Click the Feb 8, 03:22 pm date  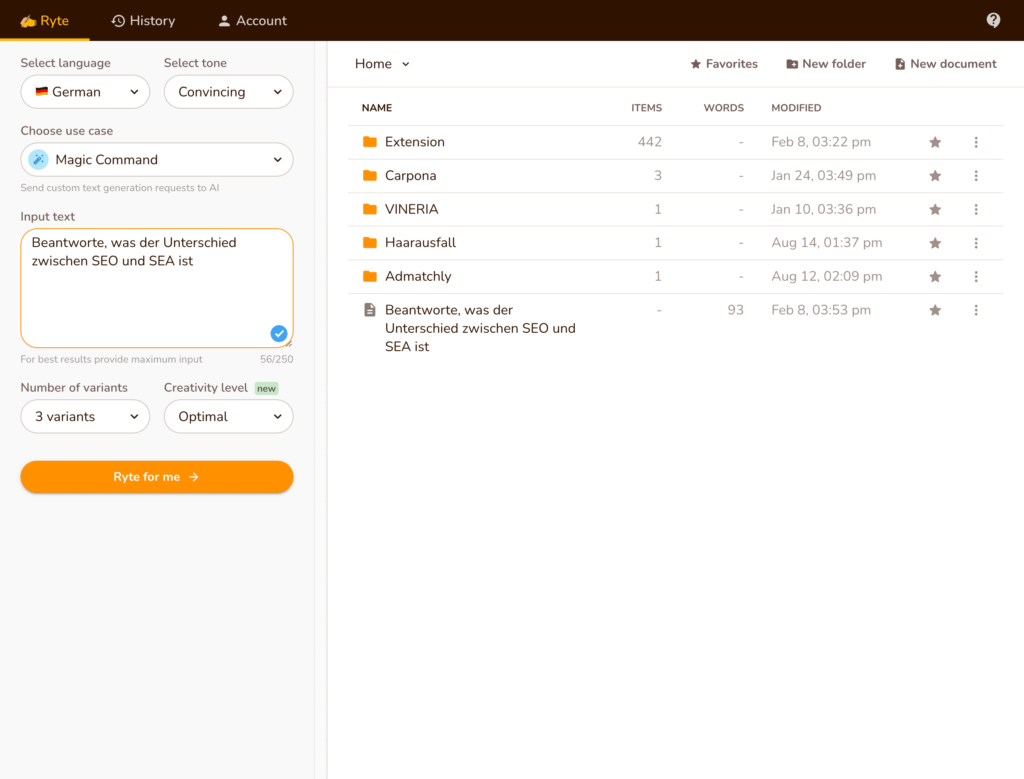pyautogui.click(x=821, y=142)
